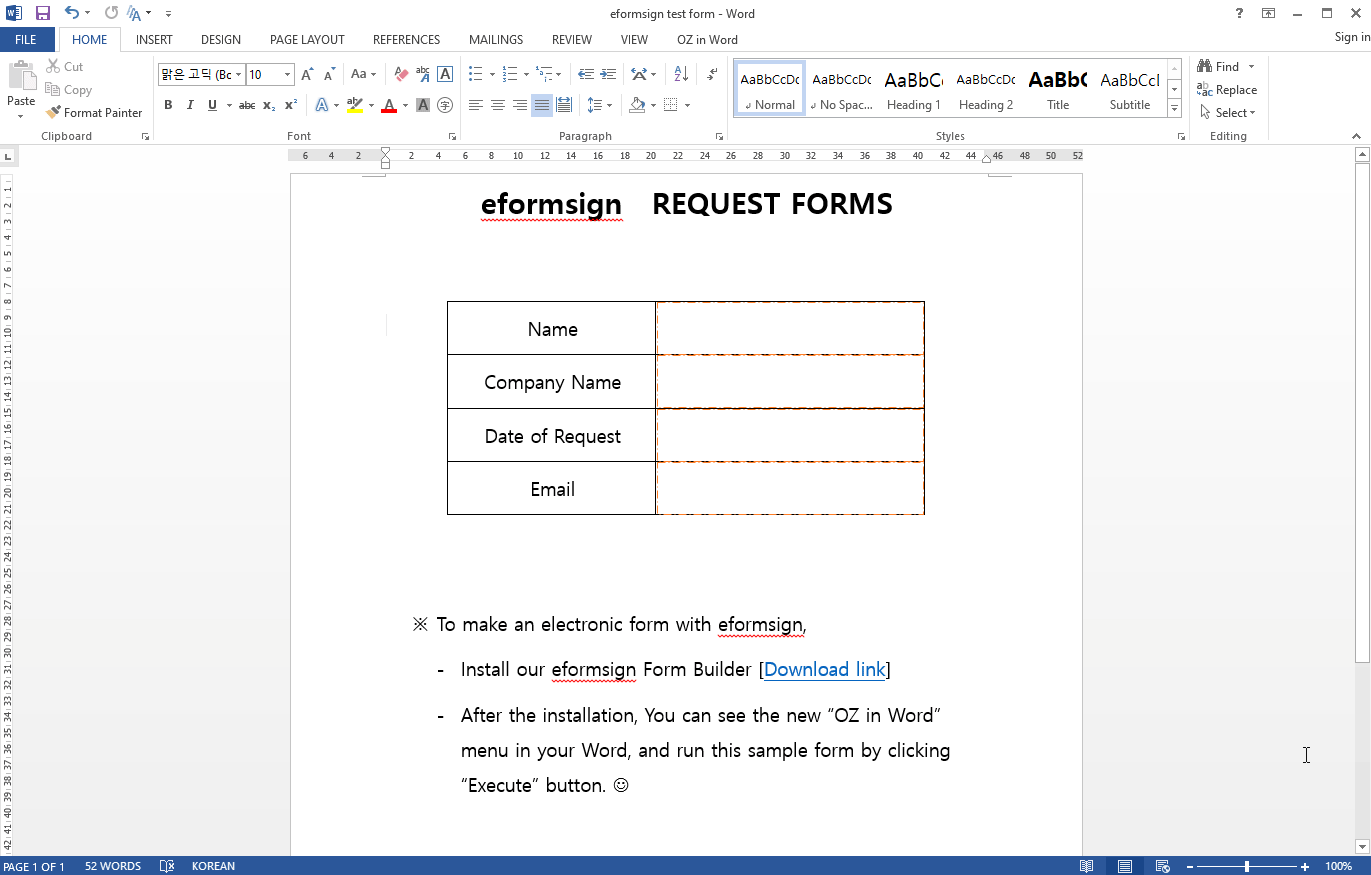Align text to the right

[520, 105]
